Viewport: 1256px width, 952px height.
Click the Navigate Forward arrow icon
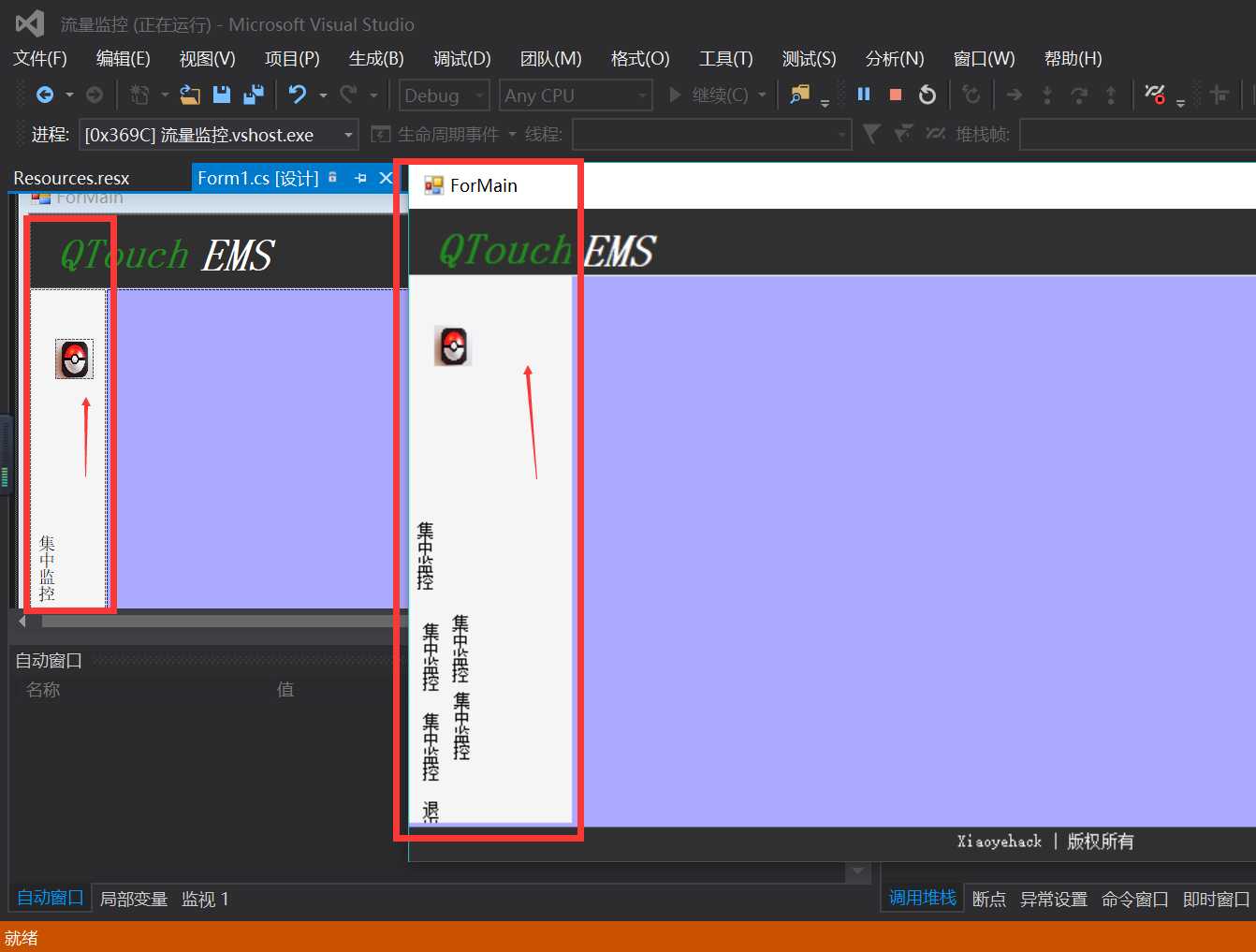(x=95, y=95)
